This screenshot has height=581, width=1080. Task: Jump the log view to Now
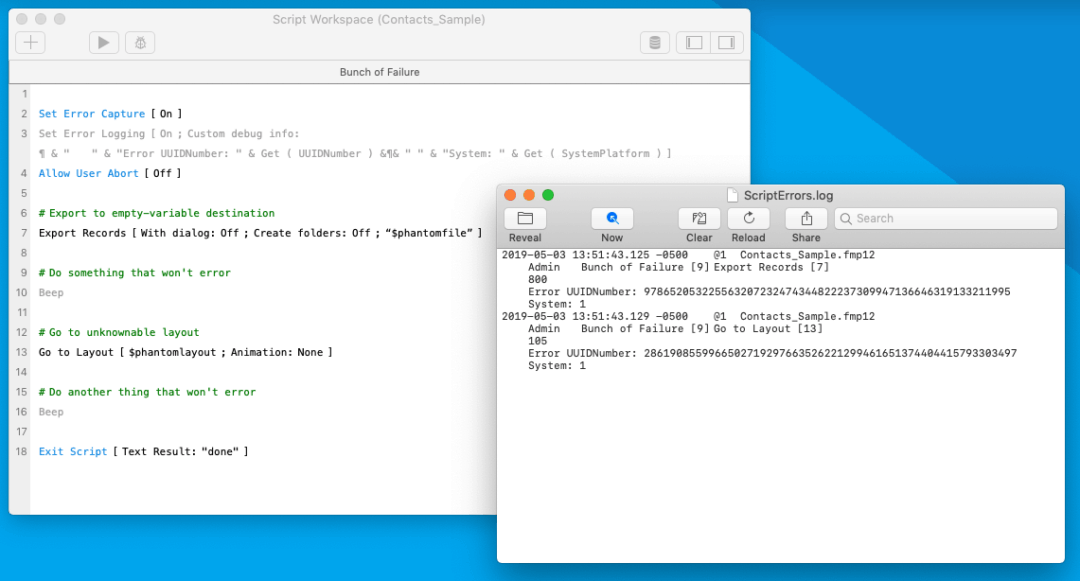pos(612,222)
